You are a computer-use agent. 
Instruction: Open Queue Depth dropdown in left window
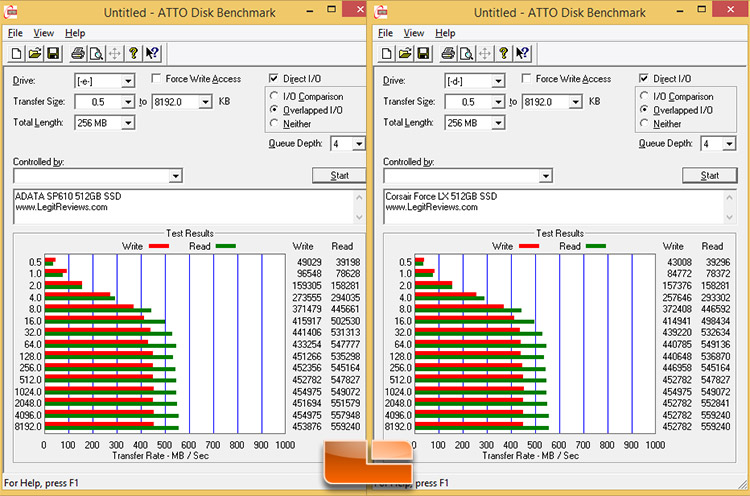click(x=359, y=143)
